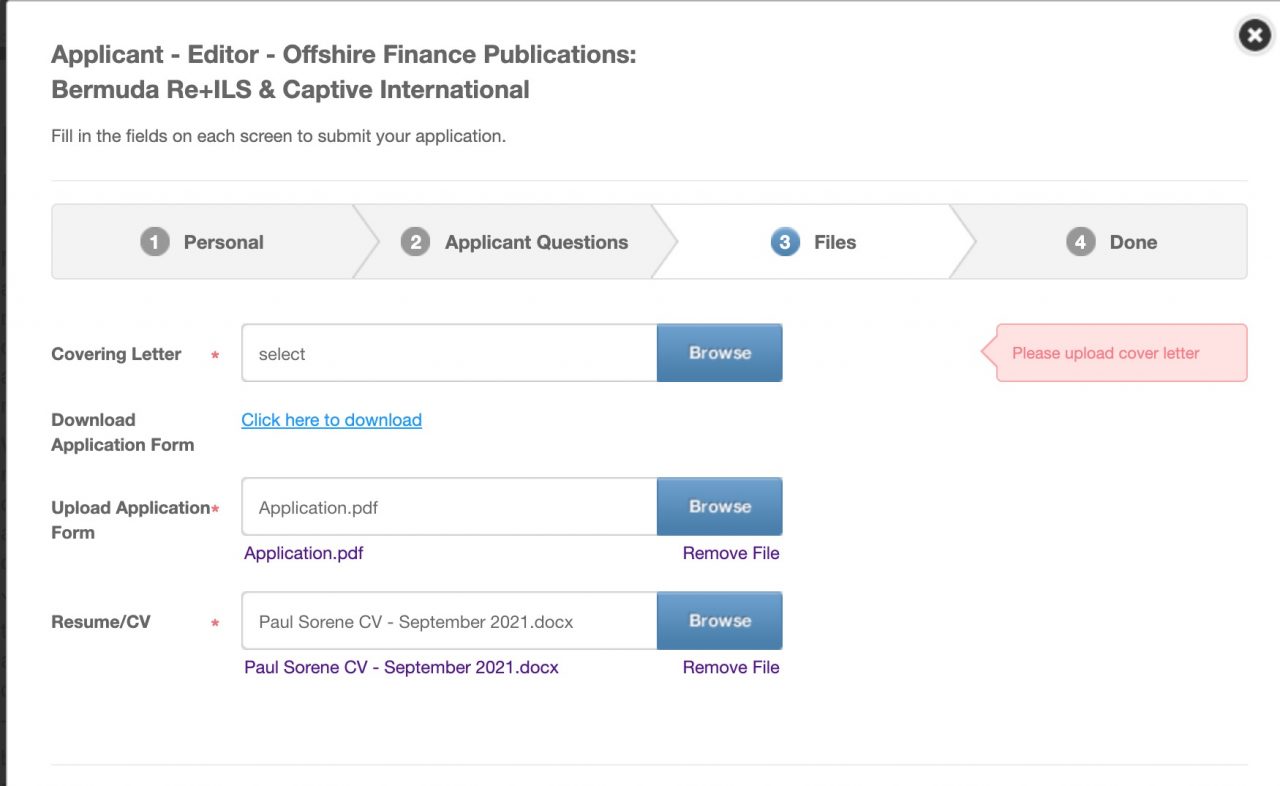Image resolution: width=1280 pixels, height=786 pixels.
Task: Click the Covering Letter label
Action: click(116, 354)
